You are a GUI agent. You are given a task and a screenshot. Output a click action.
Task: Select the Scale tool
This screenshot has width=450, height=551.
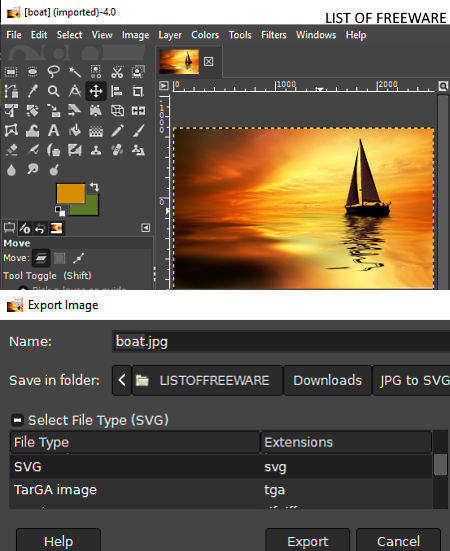[x=53, y=111]
